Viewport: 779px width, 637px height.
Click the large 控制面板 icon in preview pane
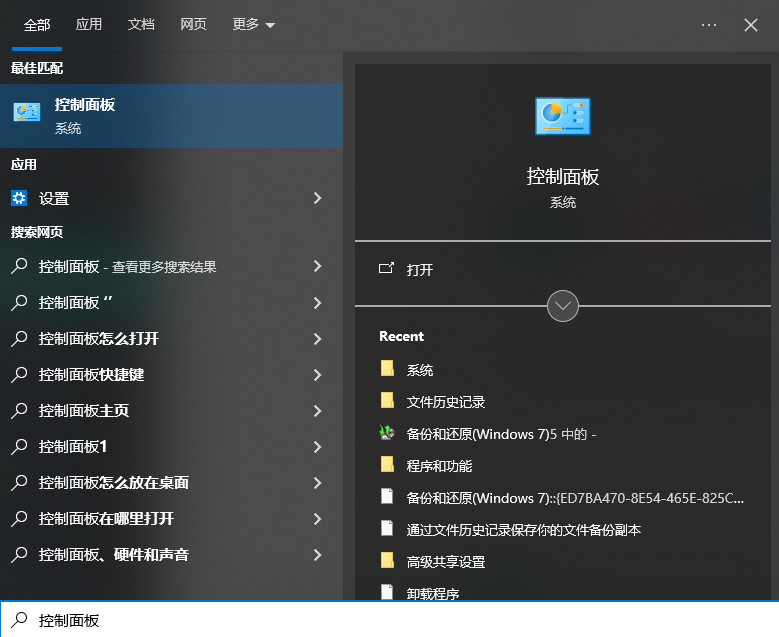coord(562,117)
